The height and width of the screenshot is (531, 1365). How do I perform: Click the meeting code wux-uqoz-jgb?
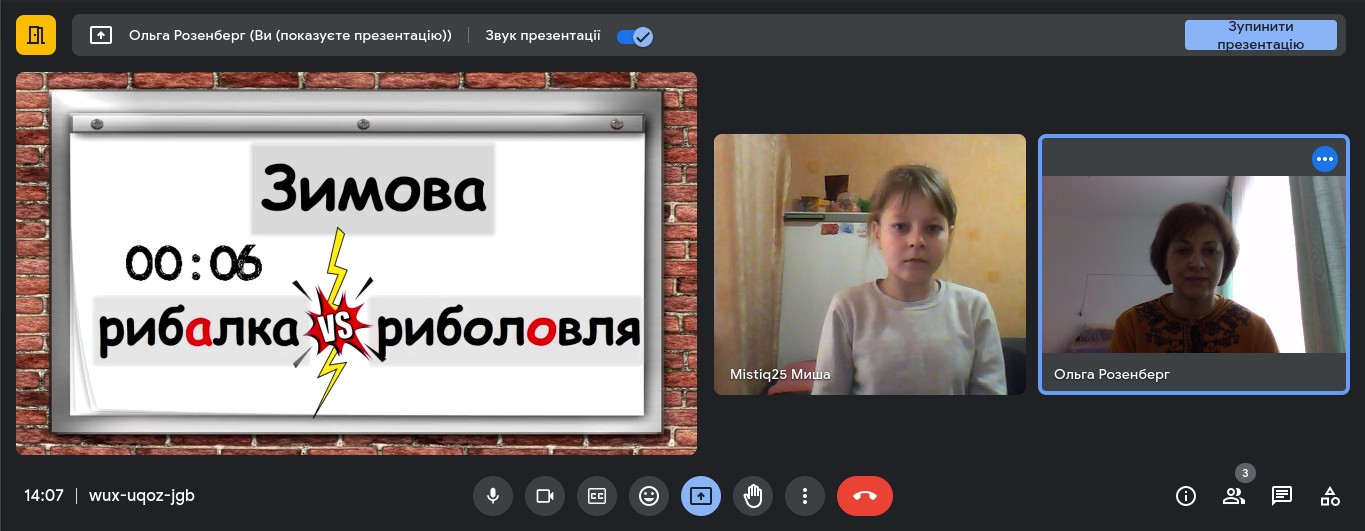tap(141, 496)
